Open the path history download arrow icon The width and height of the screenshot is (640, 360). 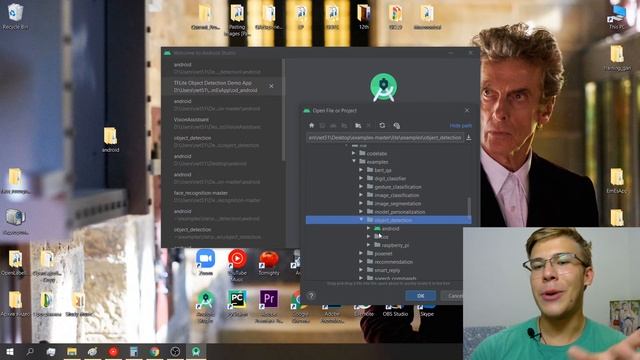click(x=469, y=138)
